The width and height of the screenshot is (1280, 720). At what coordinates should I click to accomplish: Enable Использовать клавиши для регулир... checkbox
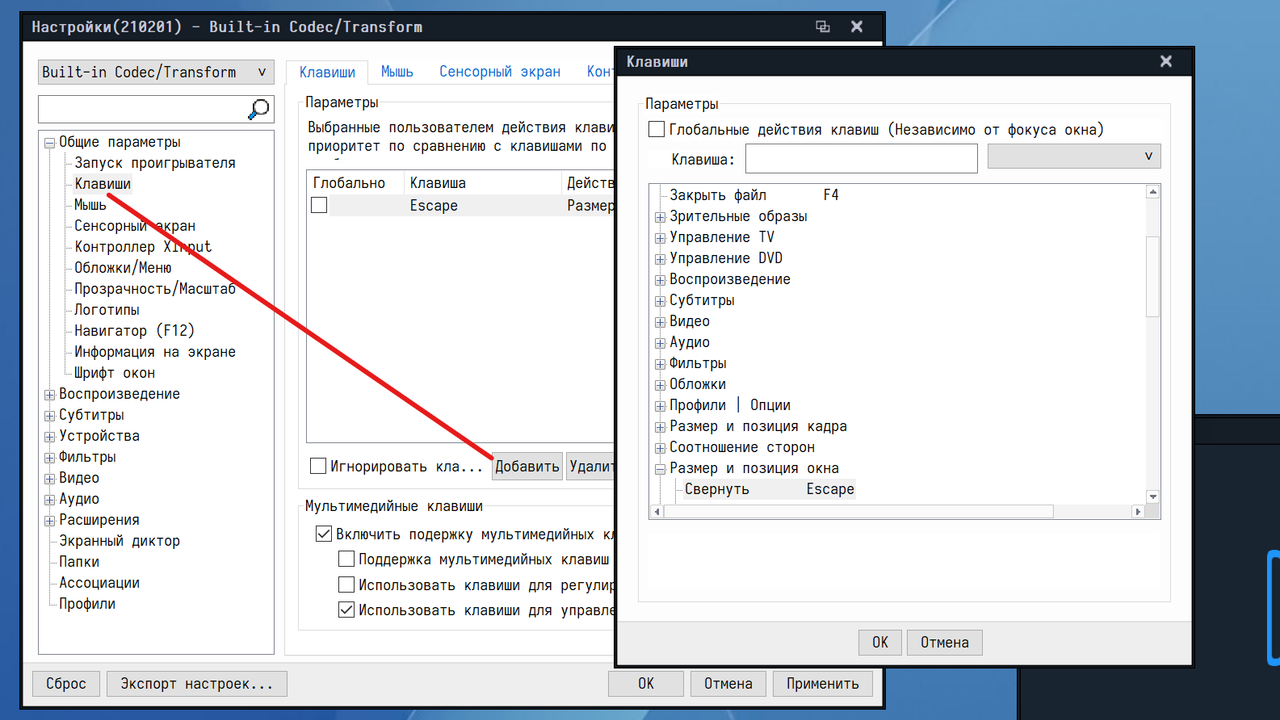coord(346,584)
